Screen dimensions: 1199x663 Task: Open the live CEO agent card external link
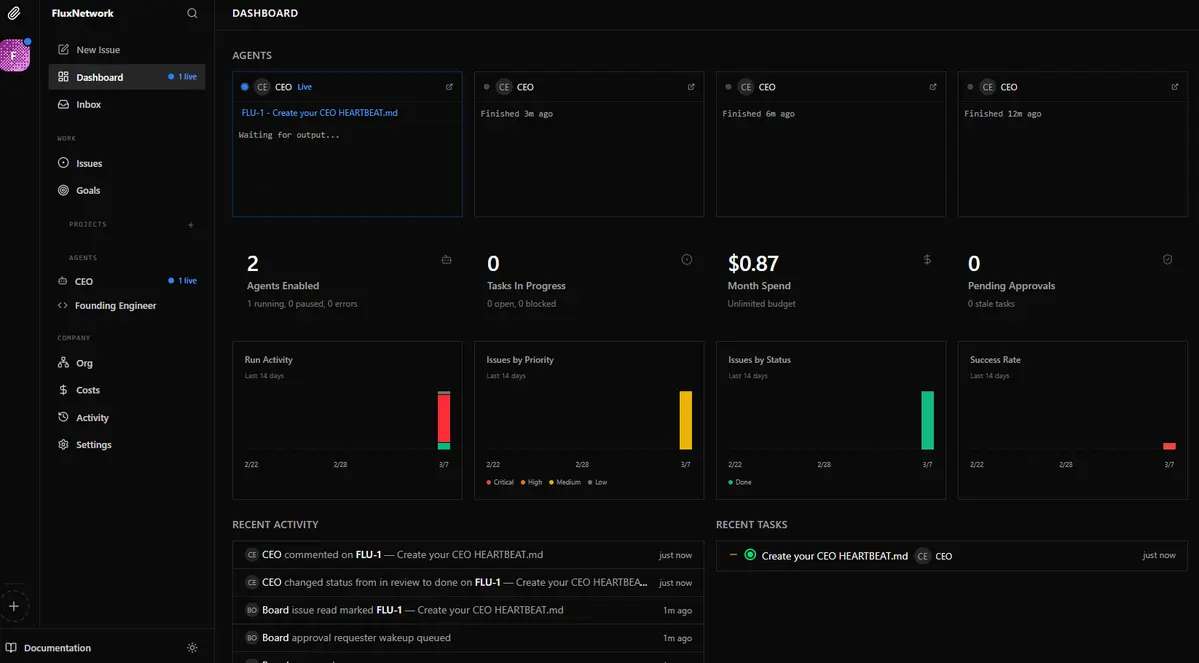pyautogui.click(x=449, y=87)
